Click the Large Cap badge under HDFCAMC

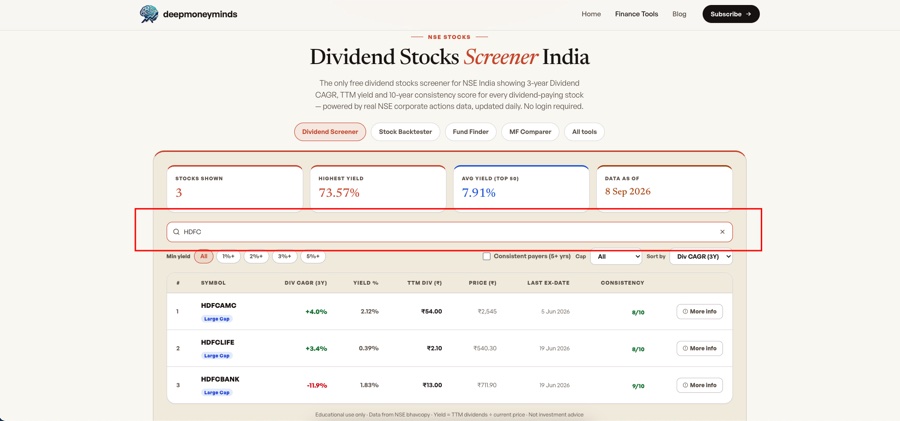click(x=217, y=319)
